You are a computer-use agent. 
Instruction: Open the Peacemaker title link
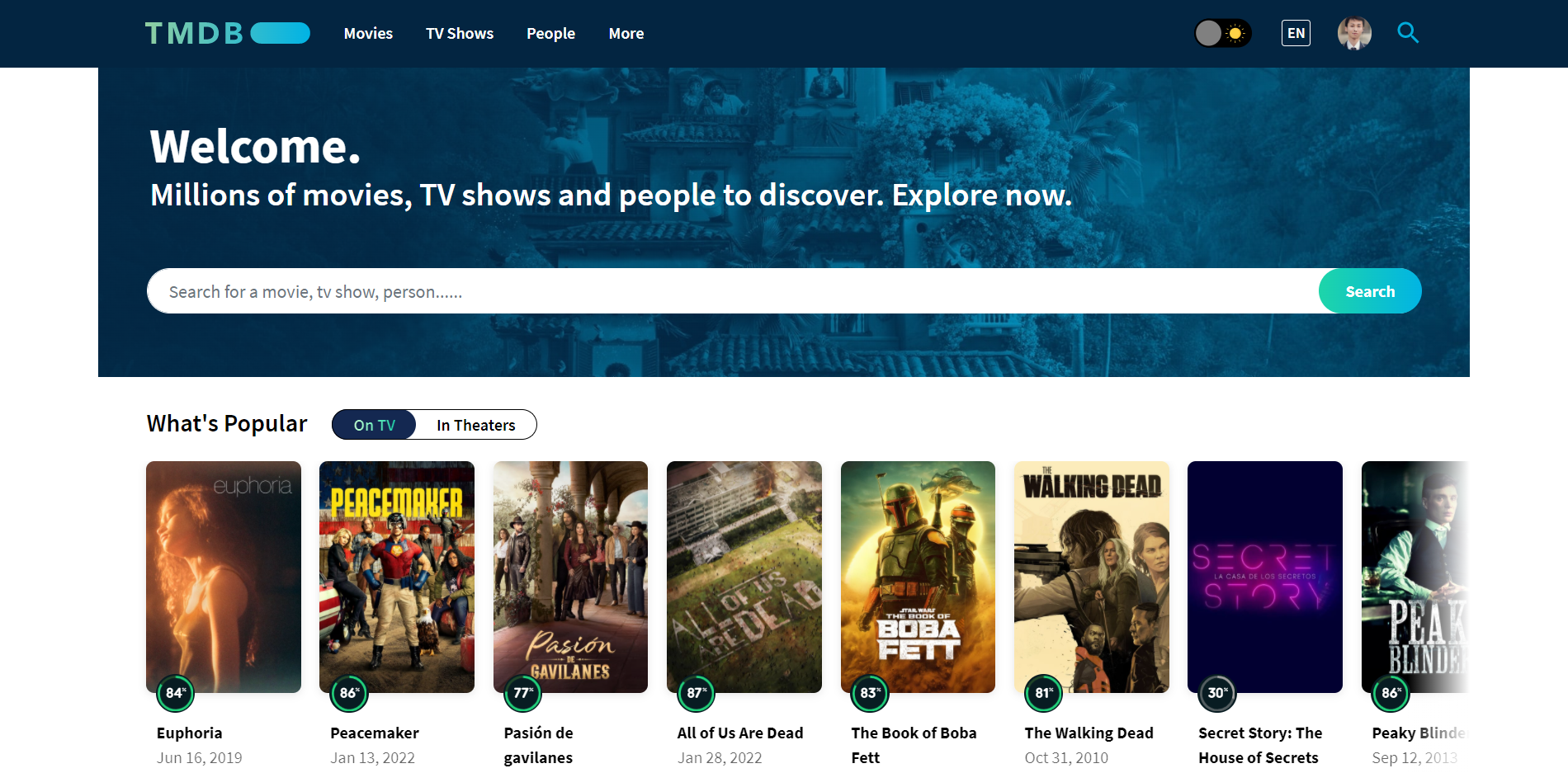pos(375,733)
